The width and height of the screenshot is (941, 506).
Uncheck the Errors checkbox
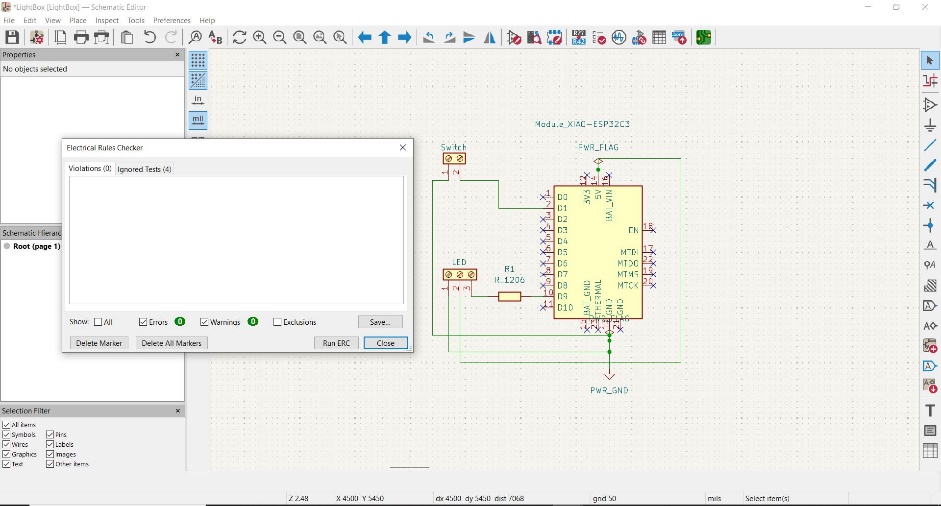point(143,322)
